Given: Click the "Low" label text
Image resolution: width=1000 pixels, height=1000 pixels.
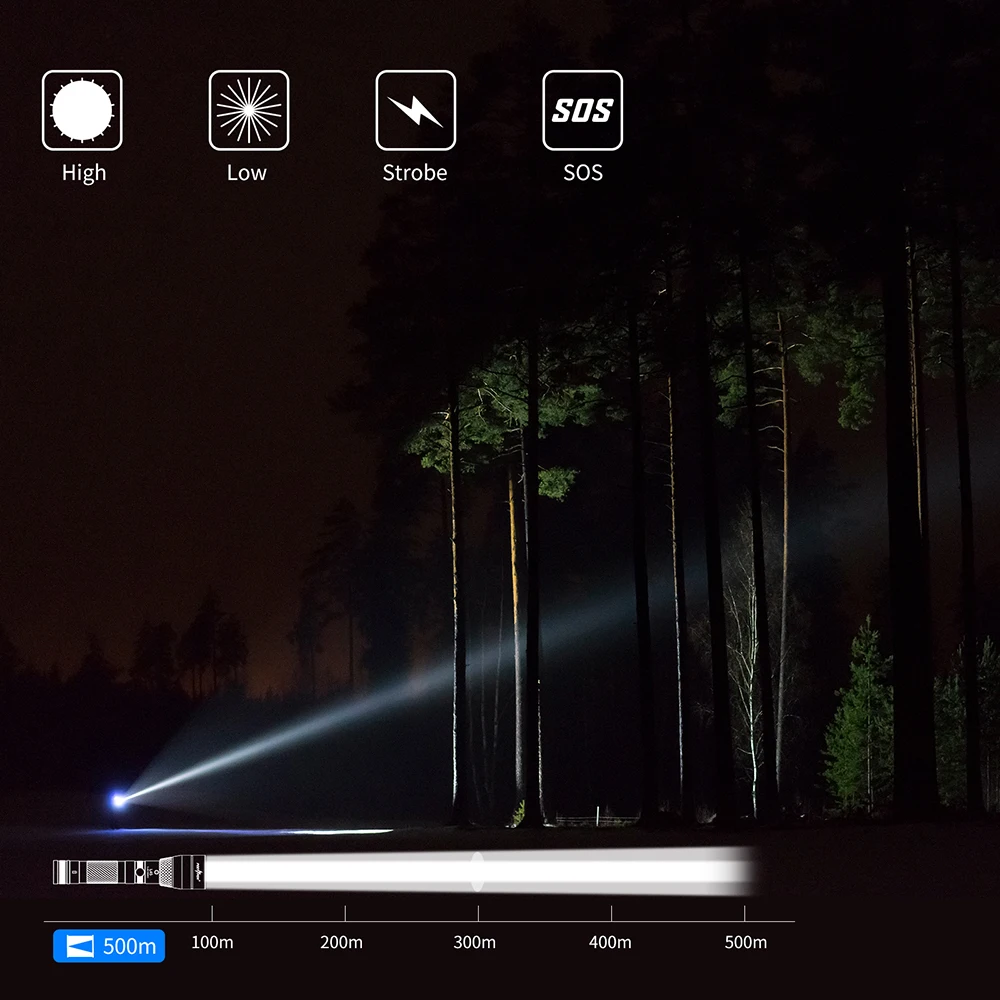Looking at the screenshot, I should [x=247, y=173].
